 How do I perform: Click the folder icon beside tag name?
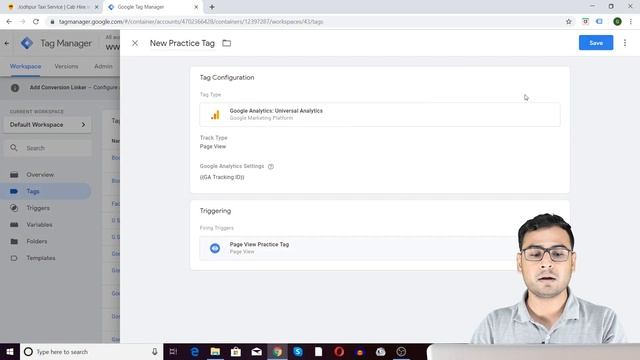tap(227, 43)
